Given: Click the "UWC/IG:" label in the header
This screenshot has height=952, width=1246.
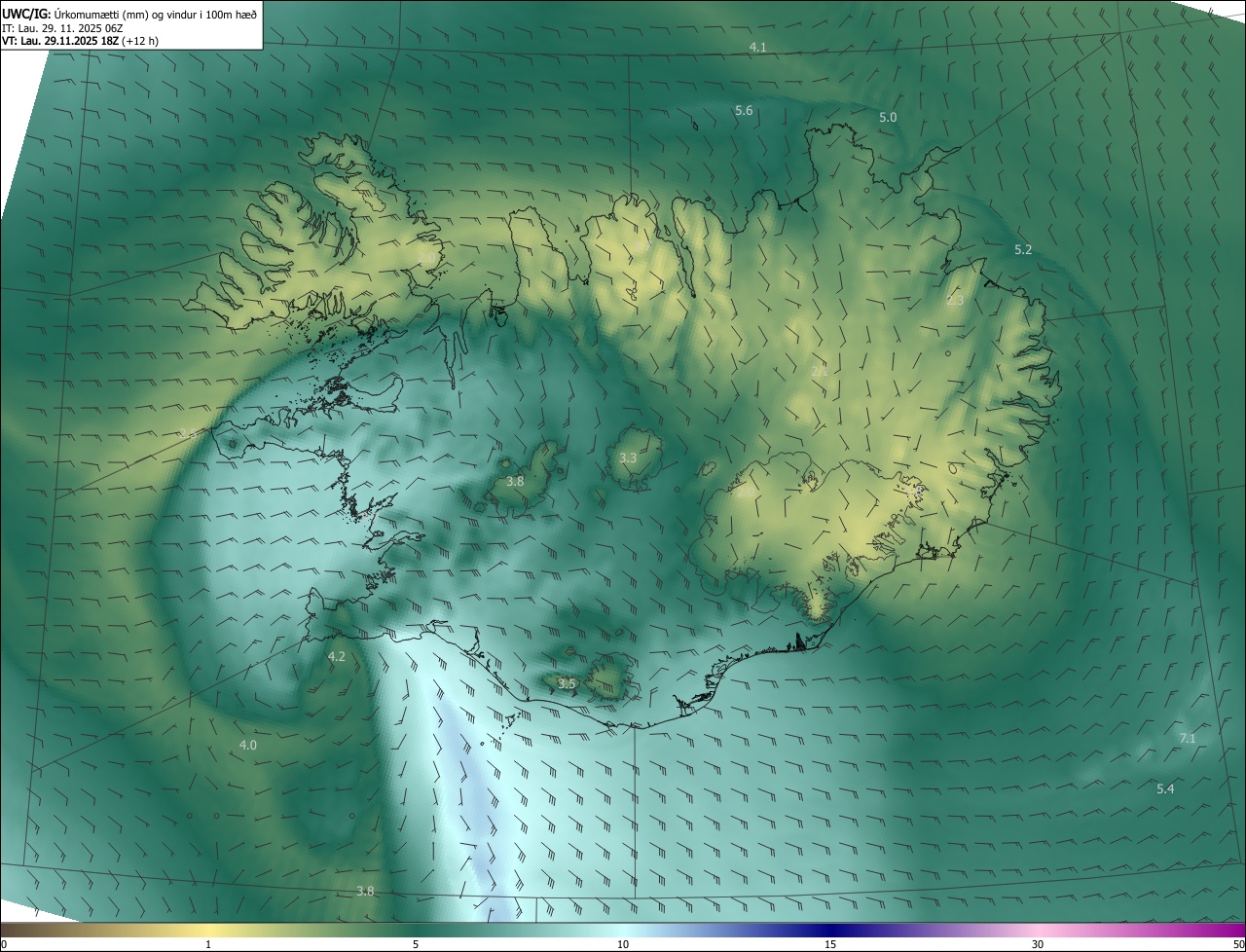Looking at the screenshot, I should tap(26, 14).
